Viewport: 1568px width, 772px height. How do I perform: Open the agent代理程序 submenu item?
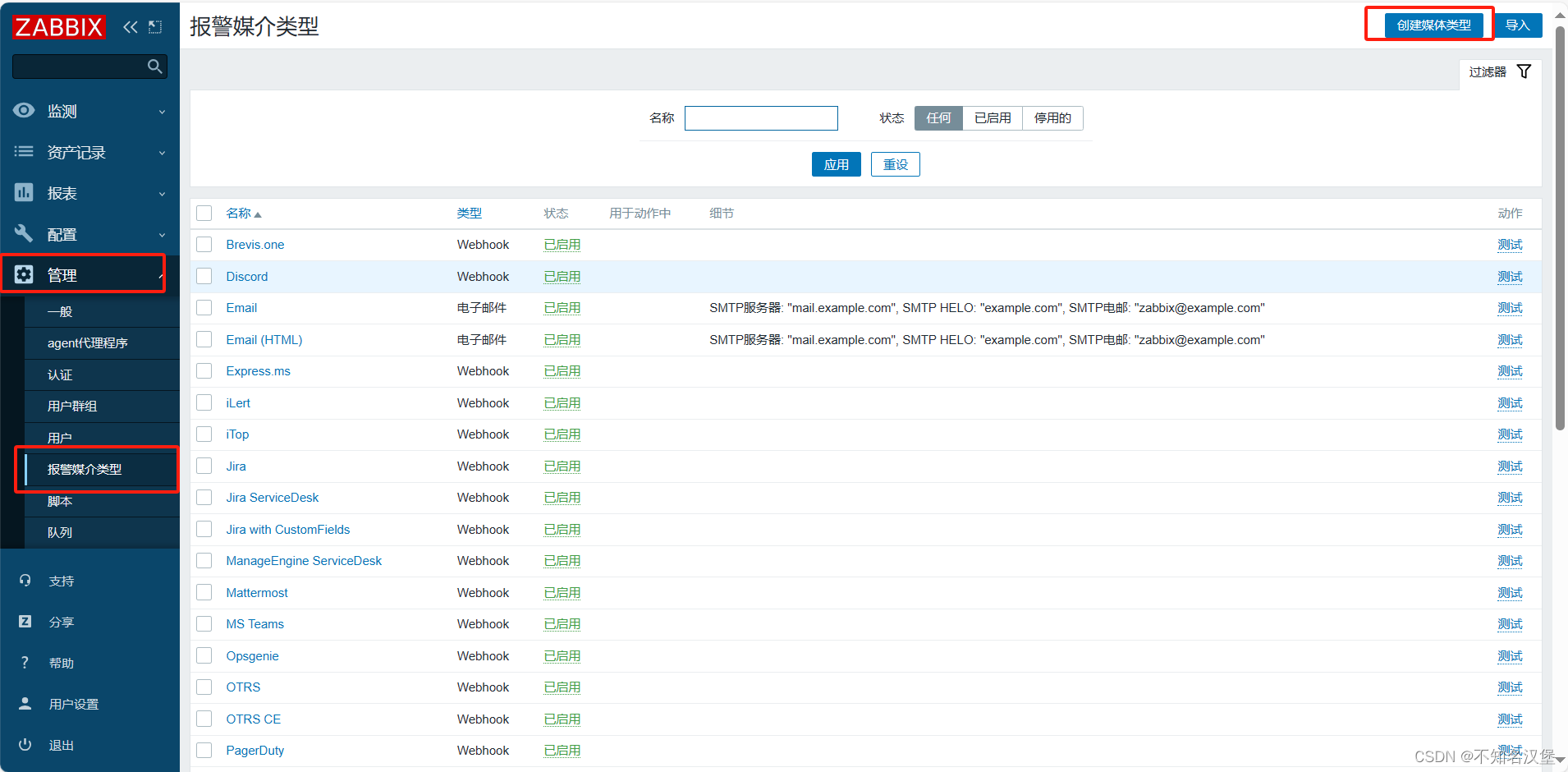102,343
